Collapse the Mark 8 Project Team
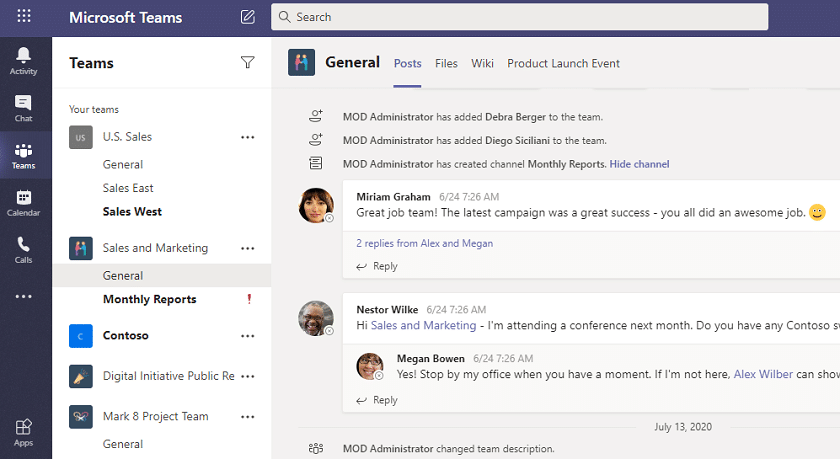 [x=155, y=416]
